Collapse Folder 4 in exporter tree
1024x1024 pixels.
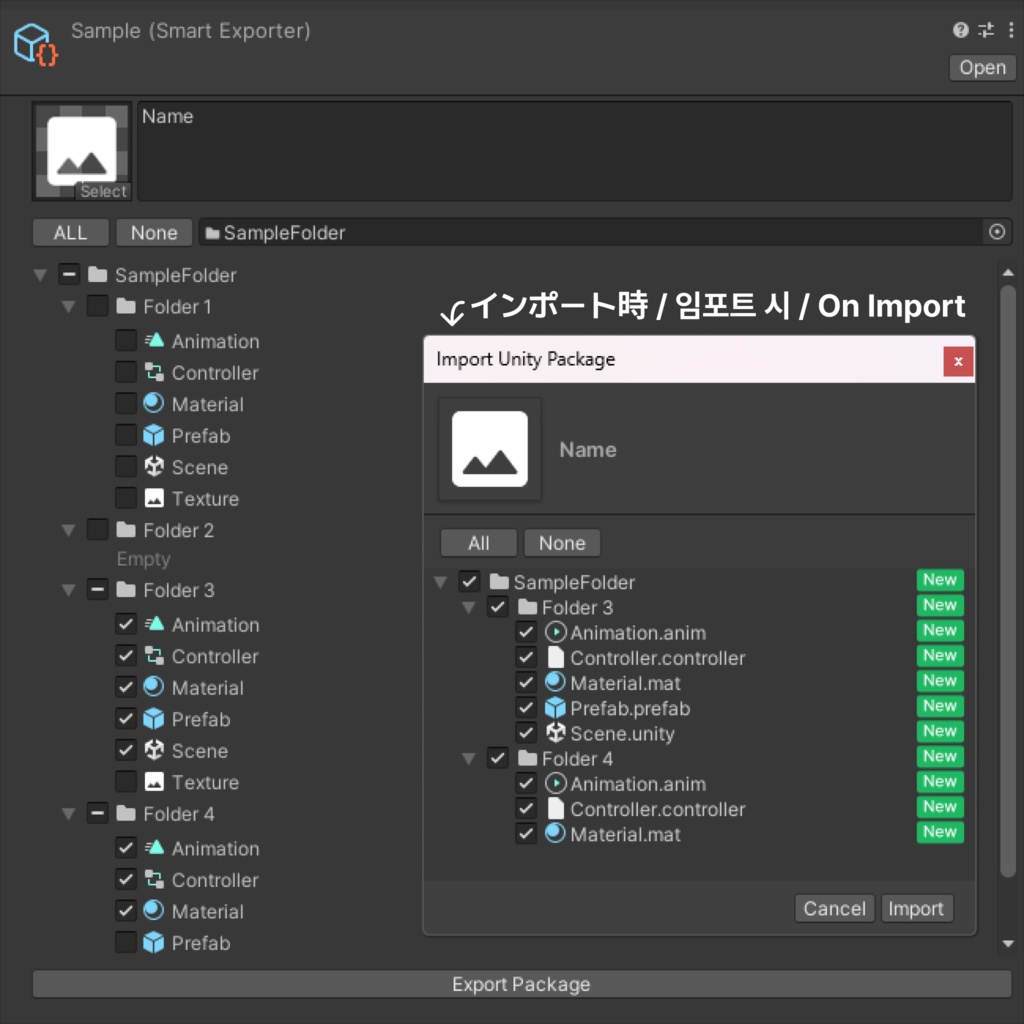coord(69,814)
